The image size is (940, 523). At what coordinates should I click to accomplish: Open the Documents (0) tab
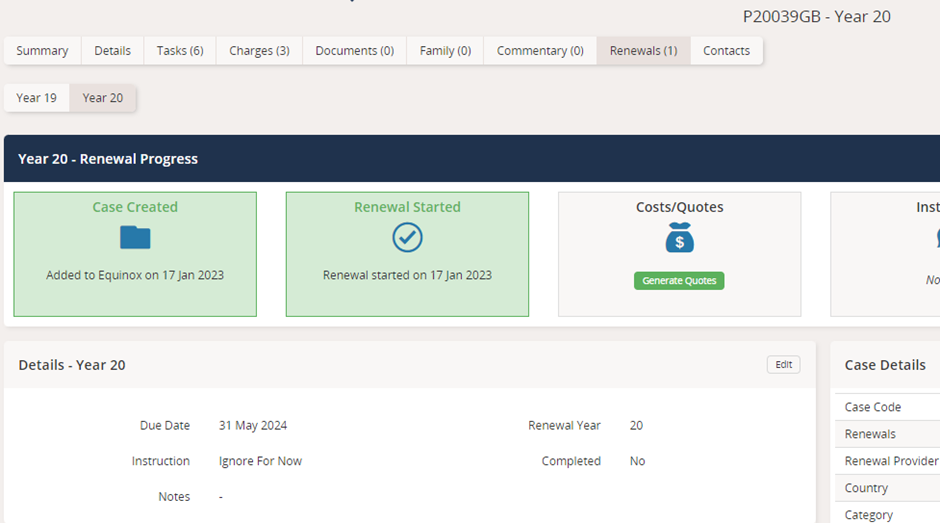click(x=354, y=51)
